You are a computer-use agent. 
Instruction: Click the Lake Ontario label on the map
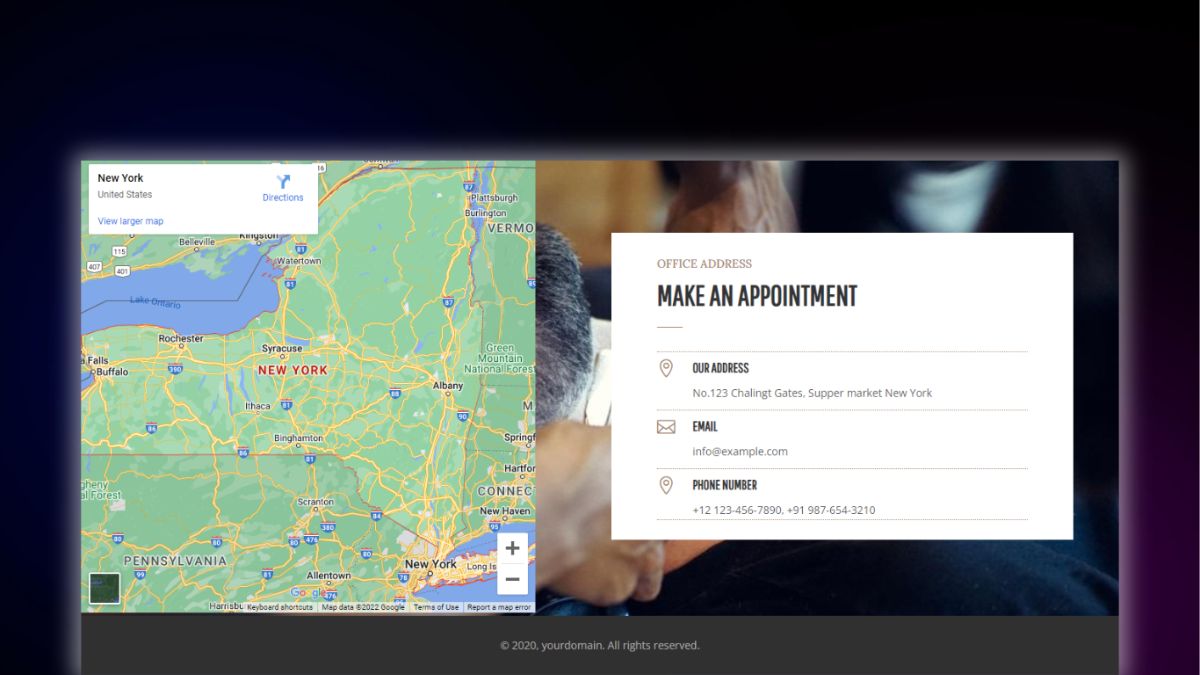point(154,301)
